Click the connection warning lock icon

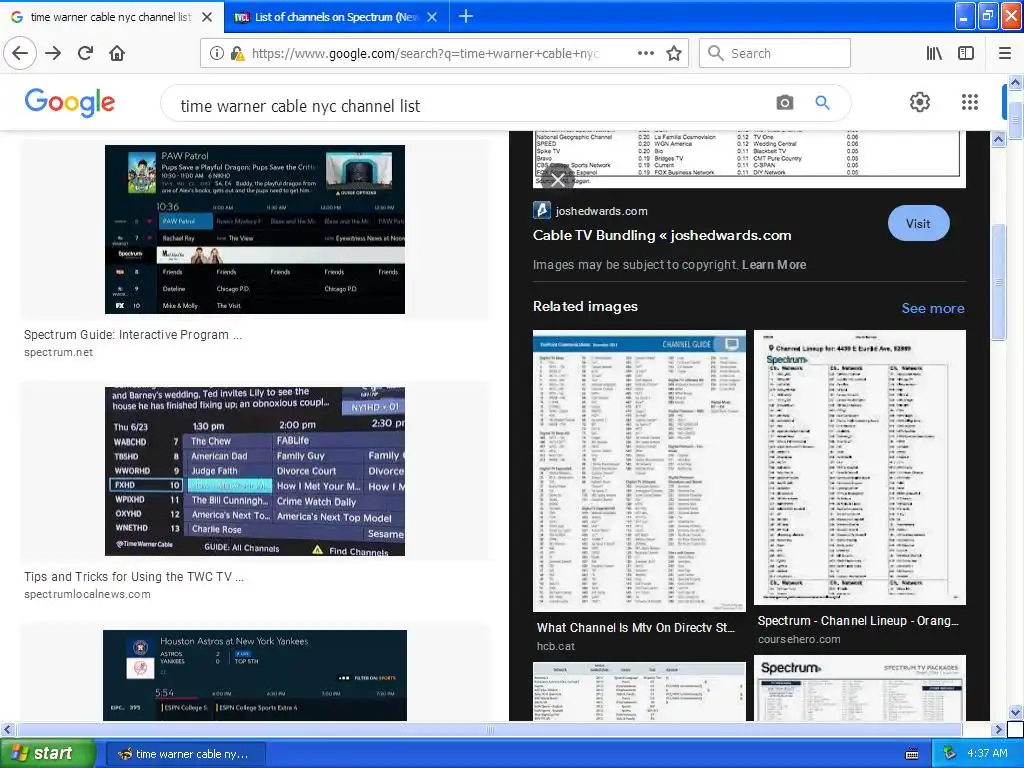click(238, 54)
